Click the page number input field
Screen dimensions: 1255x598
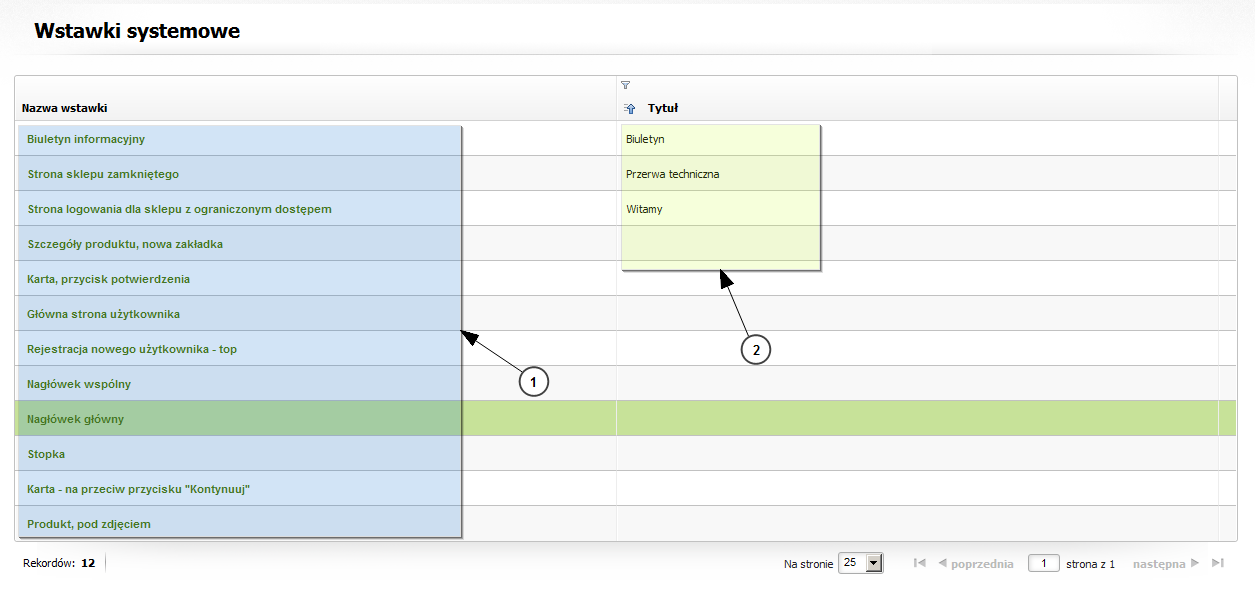(x=1043, y=564)
